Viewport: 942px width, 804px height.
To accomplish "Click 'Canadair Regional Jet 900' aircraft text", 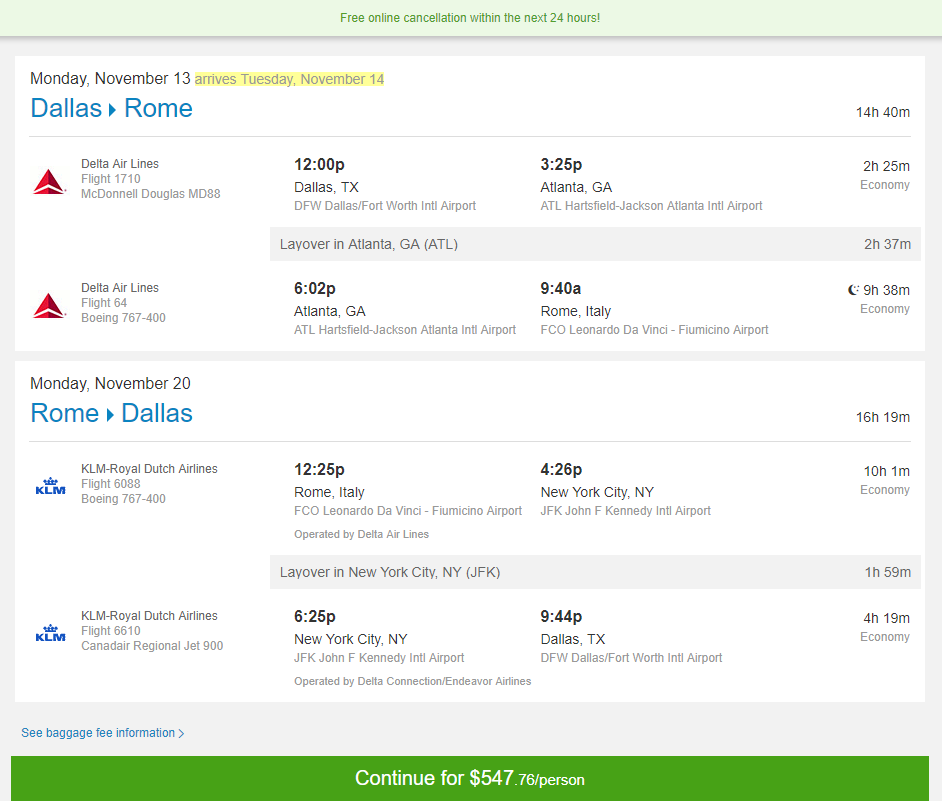I will 152,646.
